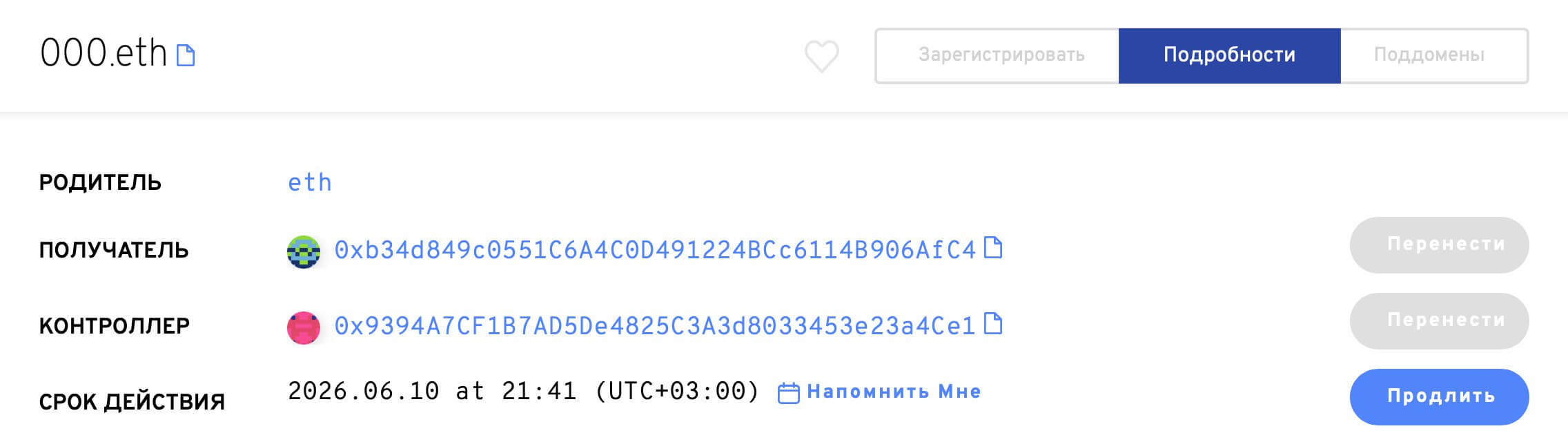1568x442 pixels.
Task: Open the Поддомены tab
Action: (1429, 55)
